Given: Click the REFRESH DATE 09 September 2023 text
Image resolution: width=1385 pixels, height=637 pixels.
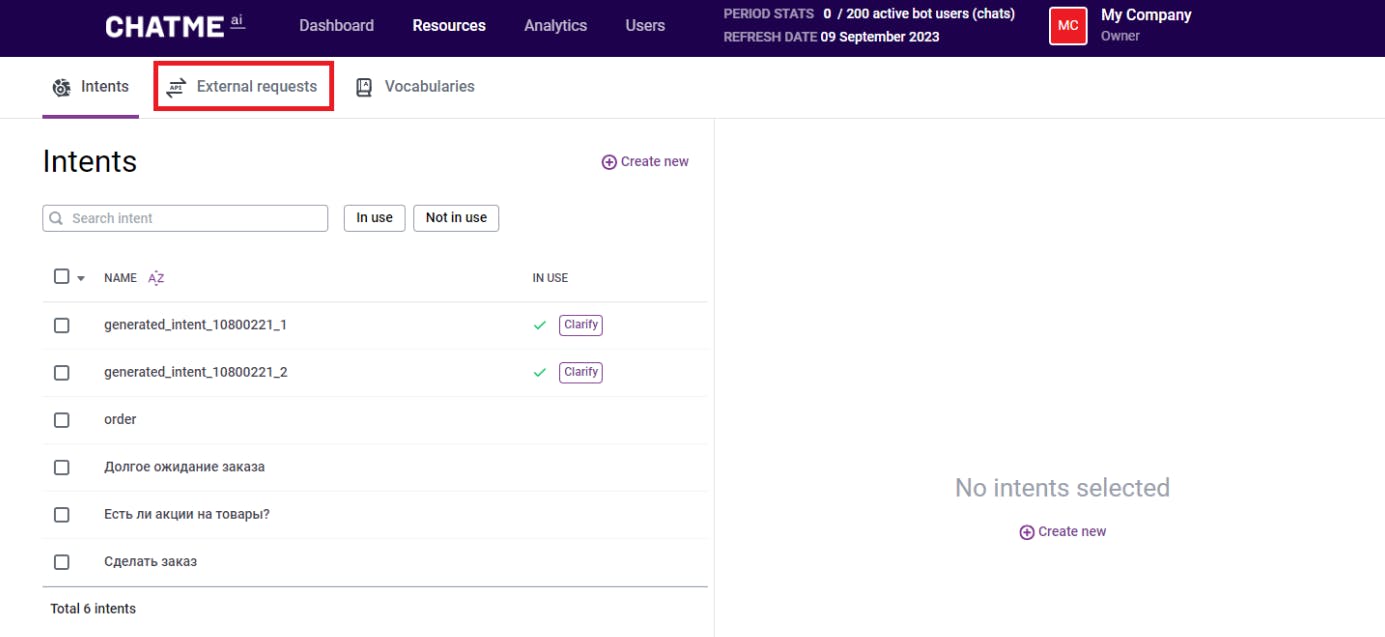Looking at the screenshot, I should [831, 38].
